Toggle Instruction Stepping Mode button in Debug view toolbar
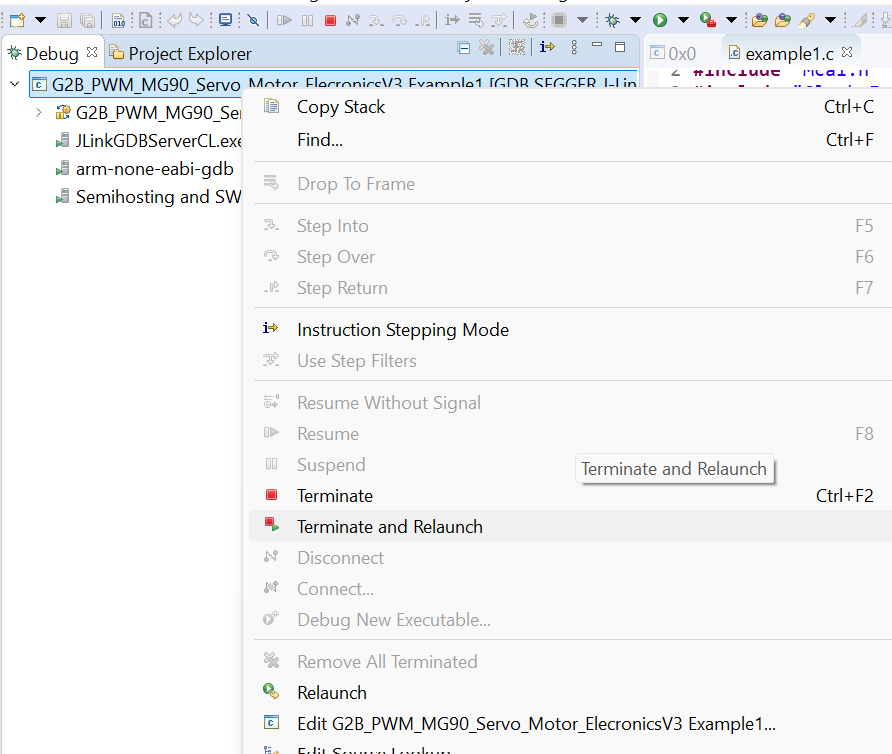Image resolution: width=892 pixels, height=754 pixels. coord(547,47)
